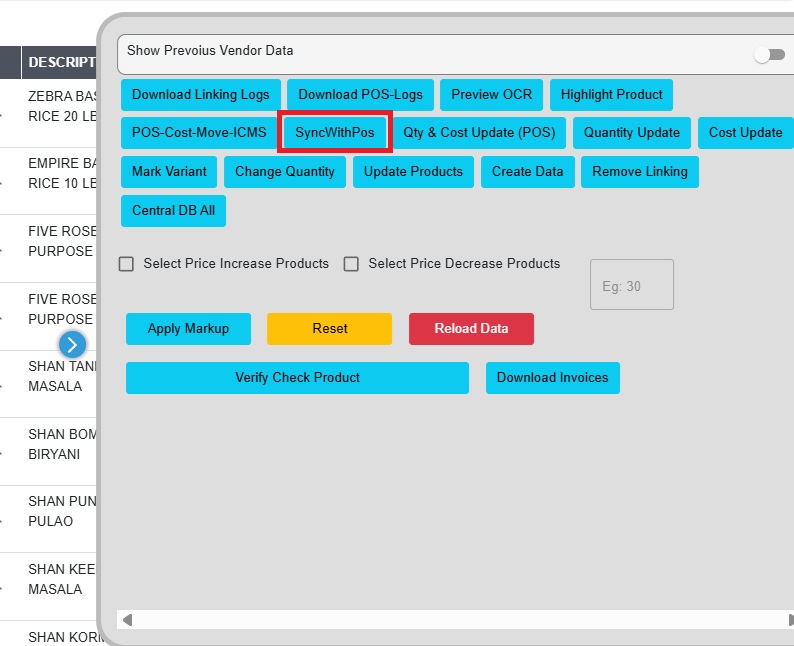Click Central DB All button

pyautogui.click(x=173, y=211)
